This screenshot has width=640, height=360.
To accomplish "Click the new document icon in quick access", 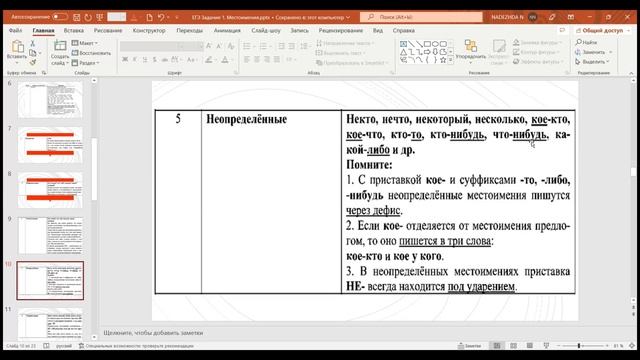I will coord(149,17).
